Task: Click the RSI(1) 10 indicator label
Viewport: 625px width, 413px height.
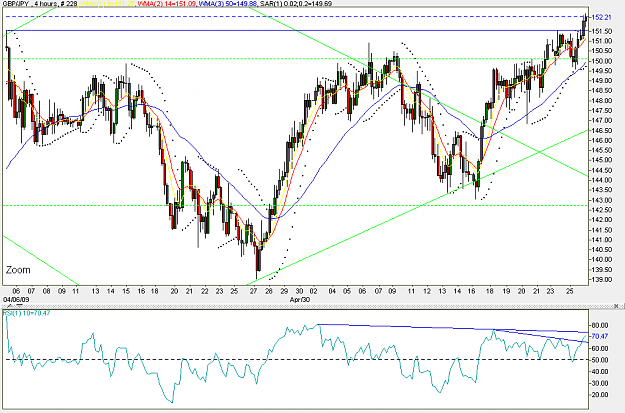Action: (x=27, y=313)
